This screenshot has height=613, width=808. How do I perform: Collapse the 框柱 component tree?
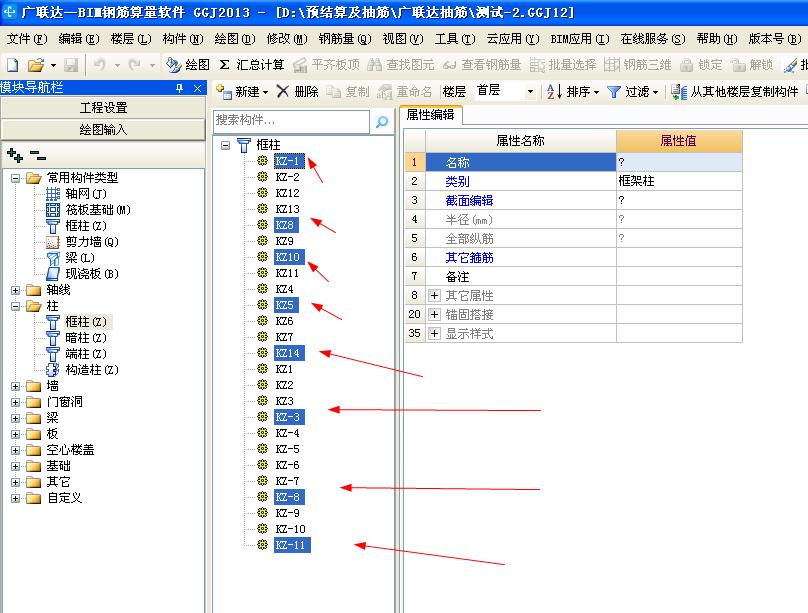(225, 145)
